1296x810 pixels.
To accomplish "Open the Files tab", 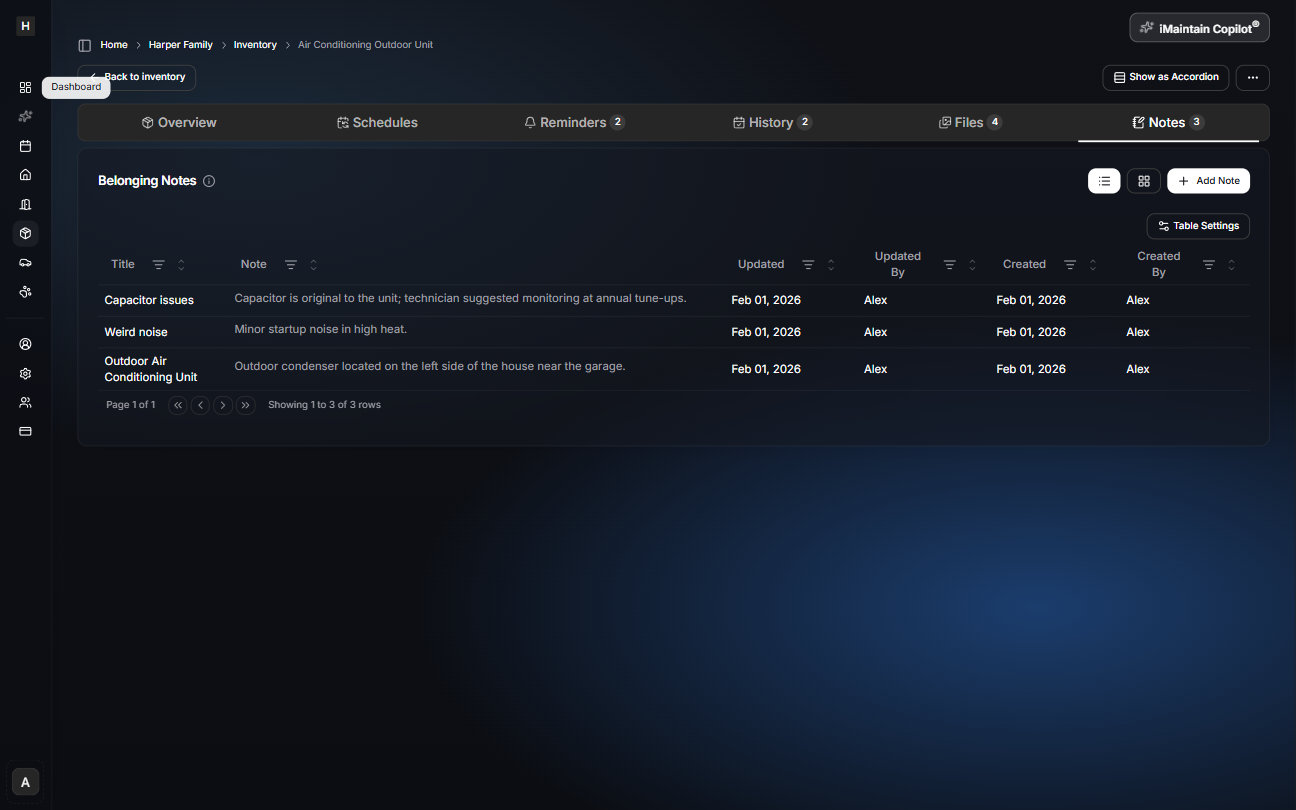I will 968,123.
